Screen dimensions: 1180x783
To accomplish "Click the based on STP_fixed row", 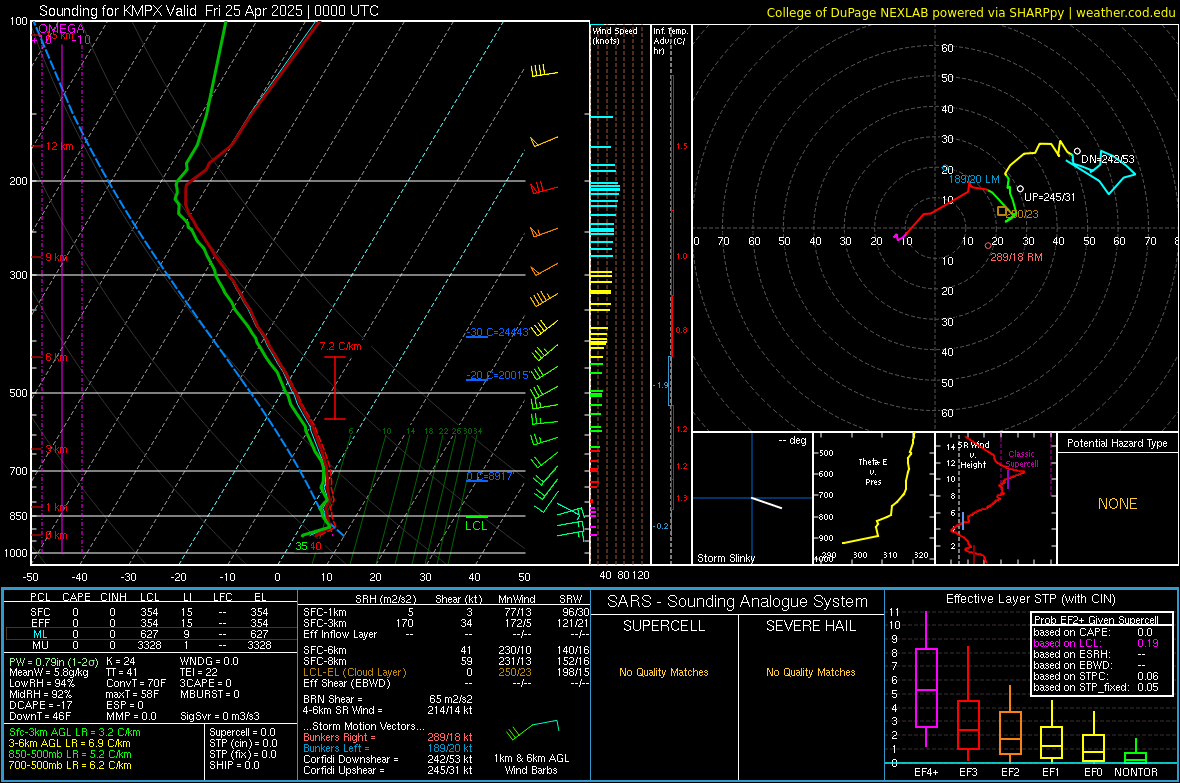I will point(1095,687).
